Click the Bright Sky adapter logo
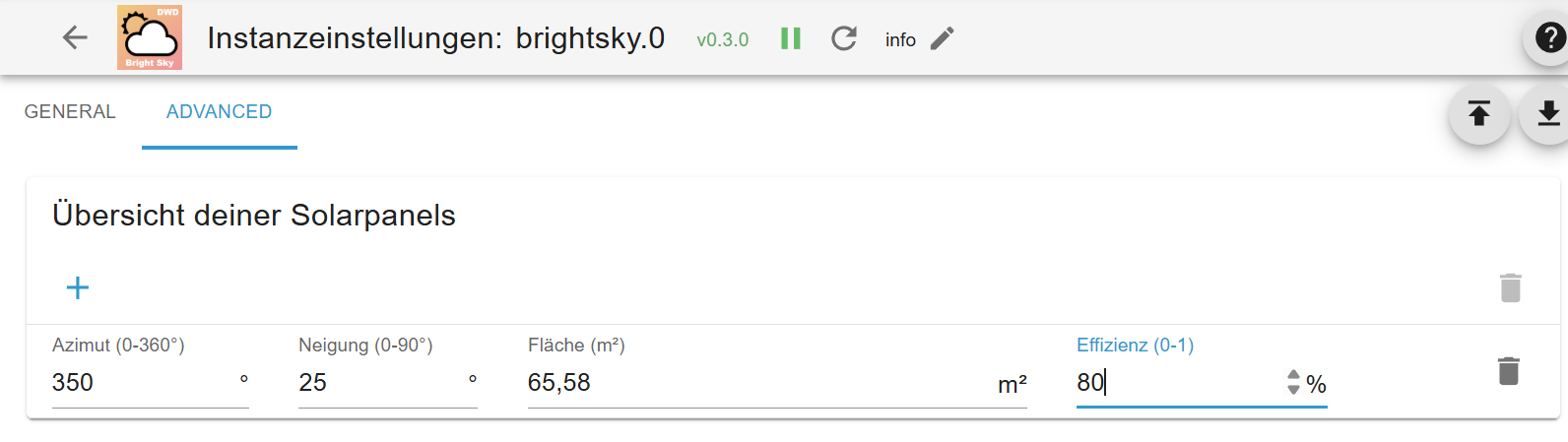The height and width of the screenshot is (442, 1568). tap(150, 38)
